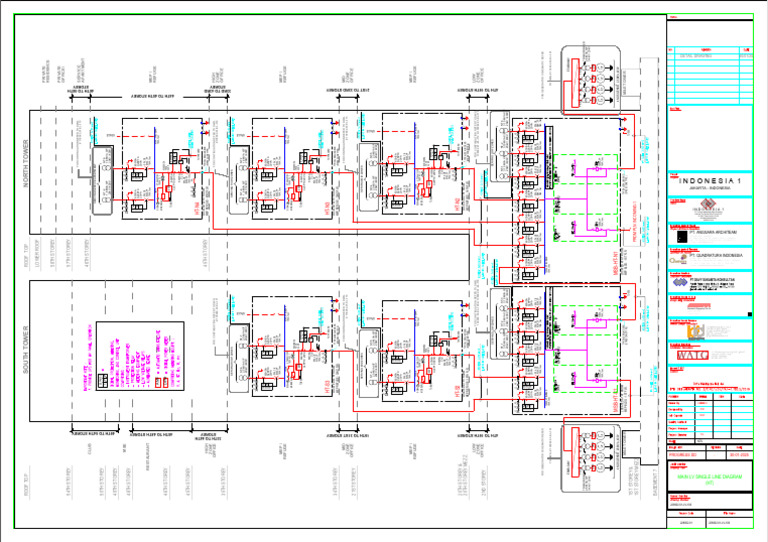
Task: Click the RESTAURANT zone label
Action: pos(147,457)
